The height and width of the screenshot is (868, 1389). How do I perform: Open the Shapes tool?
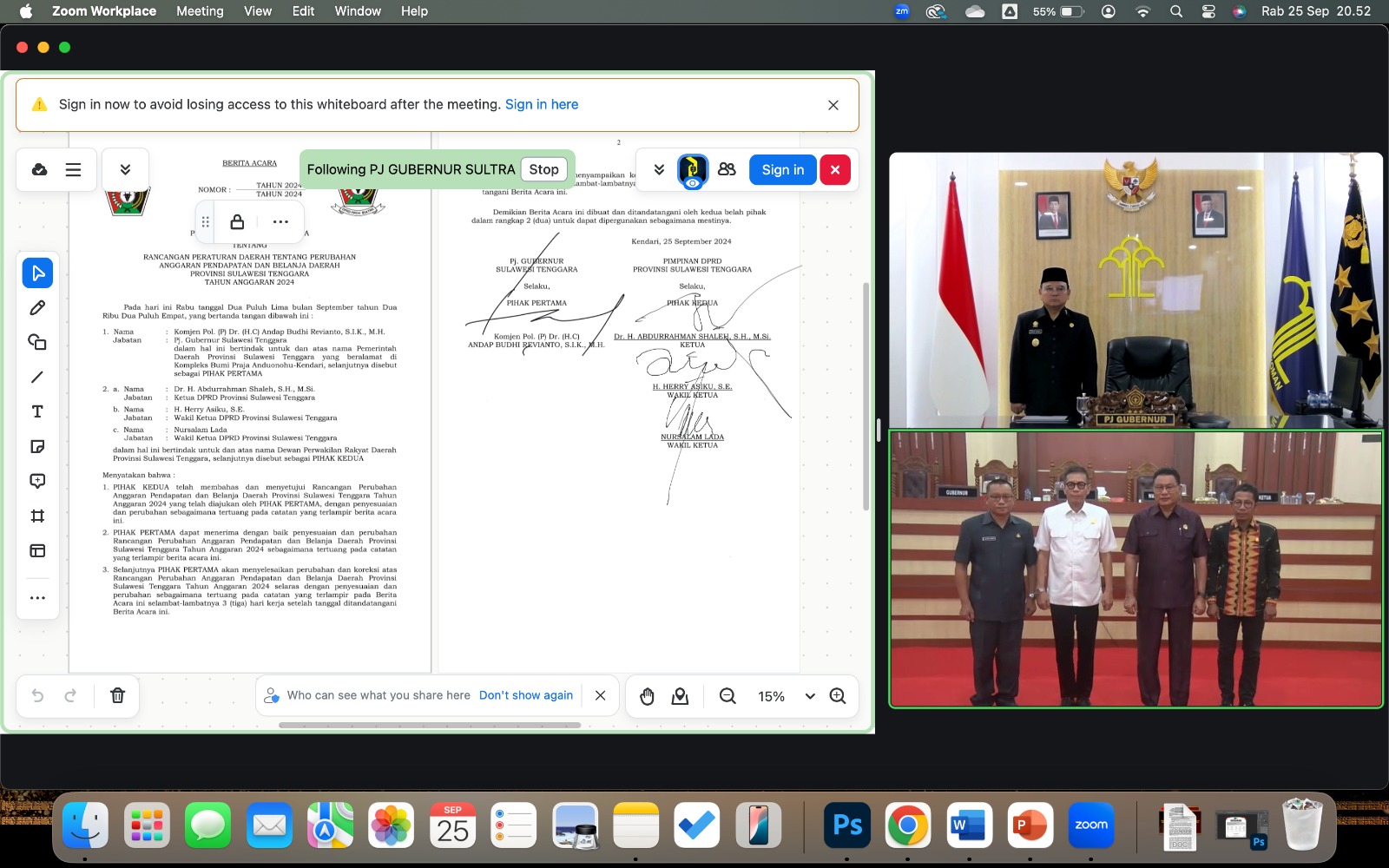37,342
